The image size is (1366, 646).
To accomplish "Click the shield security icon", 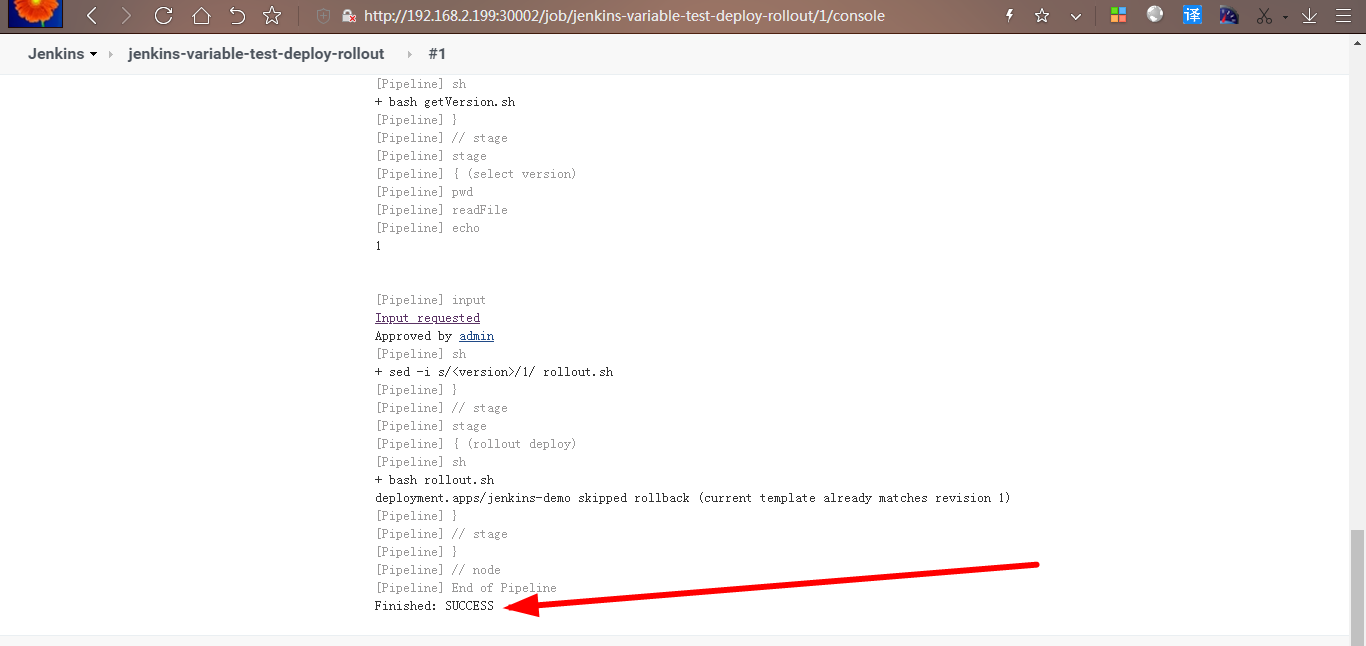I will pos(323,16).
